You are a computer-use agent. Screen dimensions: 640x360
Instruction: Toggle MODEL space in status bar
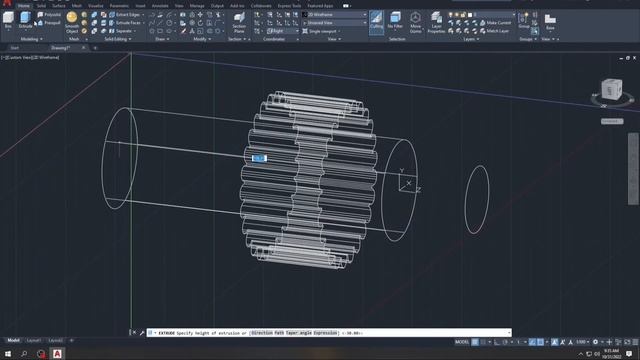(462, 342)
